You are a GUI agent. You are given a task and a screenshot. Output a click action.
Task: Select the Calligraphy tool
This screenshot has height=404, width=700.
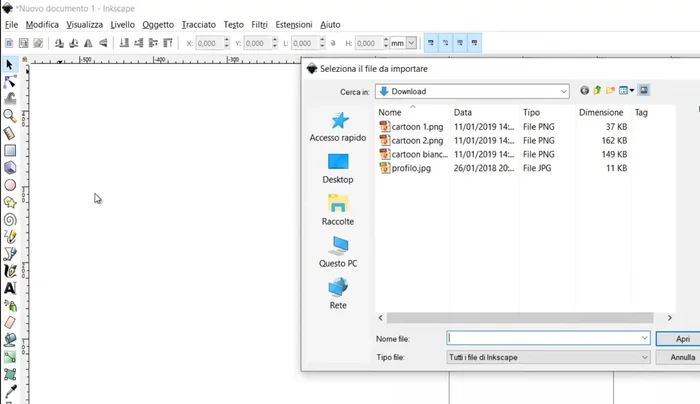[x=10, y=271]
